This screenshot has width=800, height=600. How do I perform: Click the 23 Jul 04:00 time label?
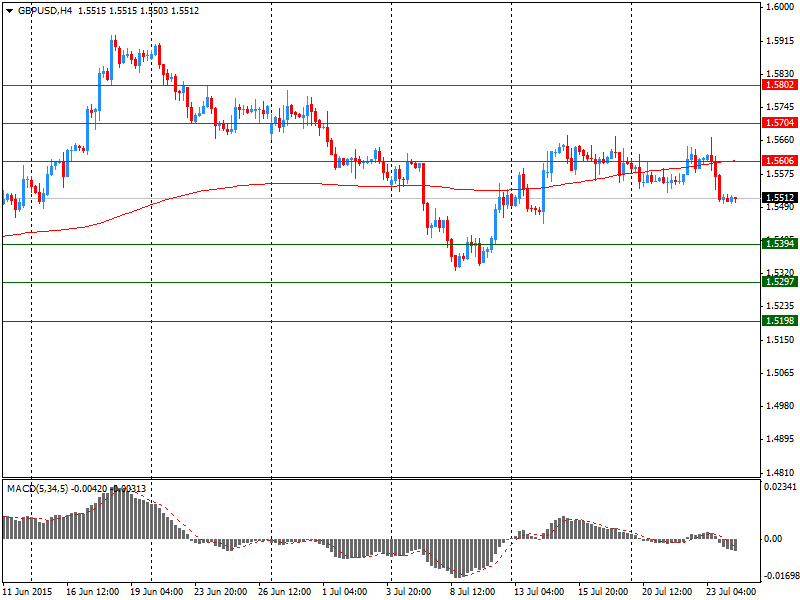pyautogui.click(x=731, y=592)
